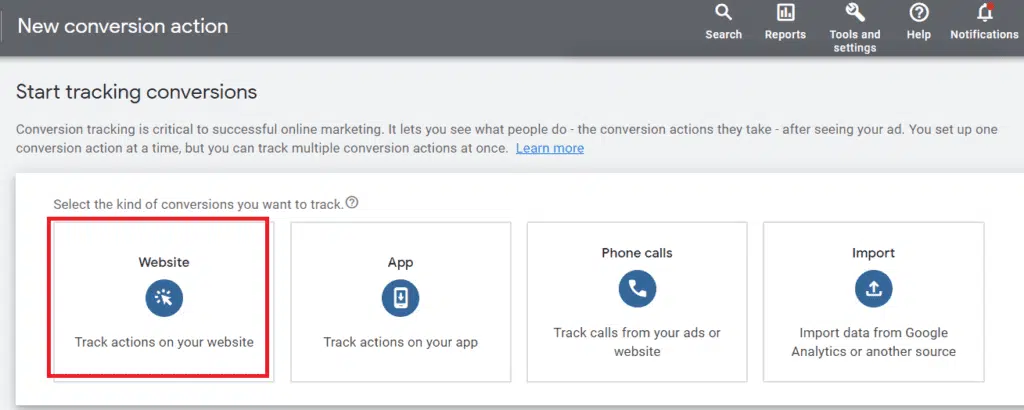Pick "Track calls from your ads or website"

[x=637, y=342]
